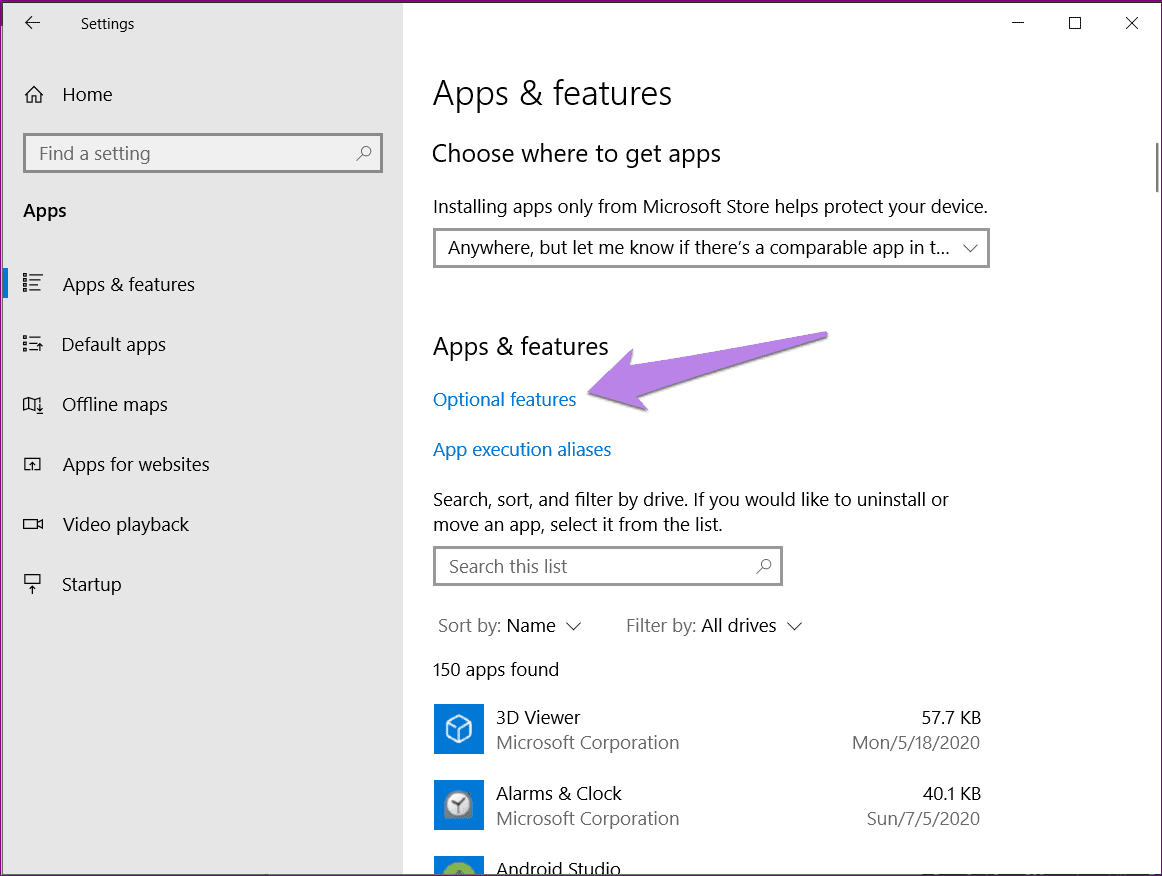This screenshot has width=1162, height=876.
Task: Click the Search this list magnifier icon
Action: click(x=763, y=566)
